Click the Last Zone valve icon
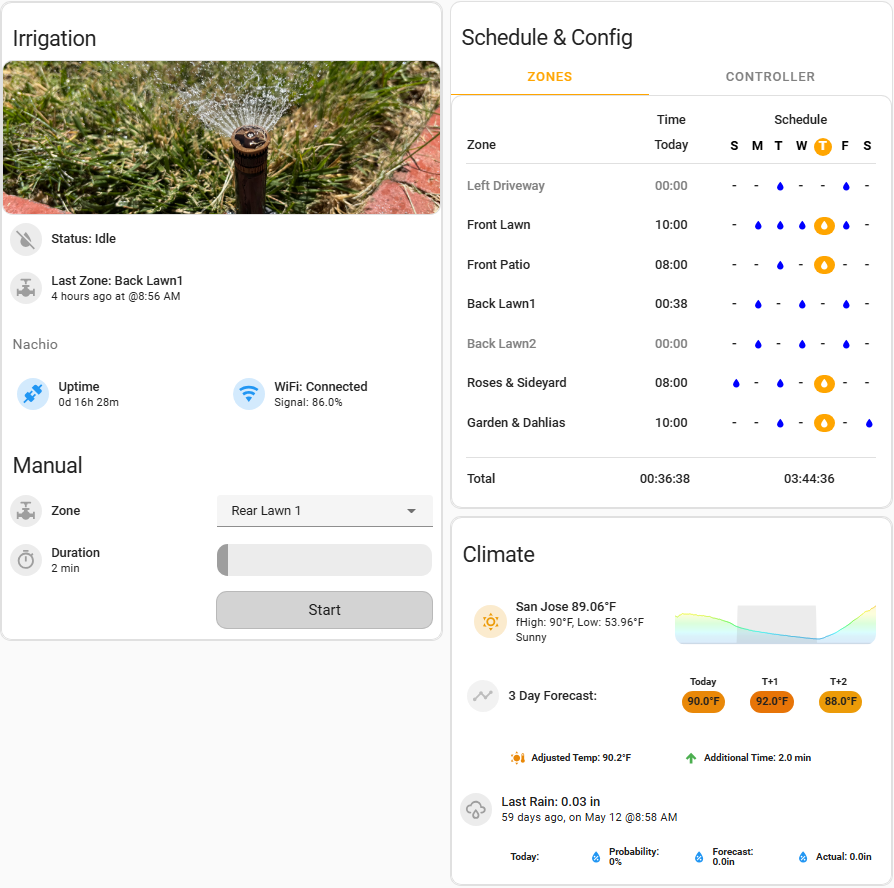 click(x=26, y=288)
